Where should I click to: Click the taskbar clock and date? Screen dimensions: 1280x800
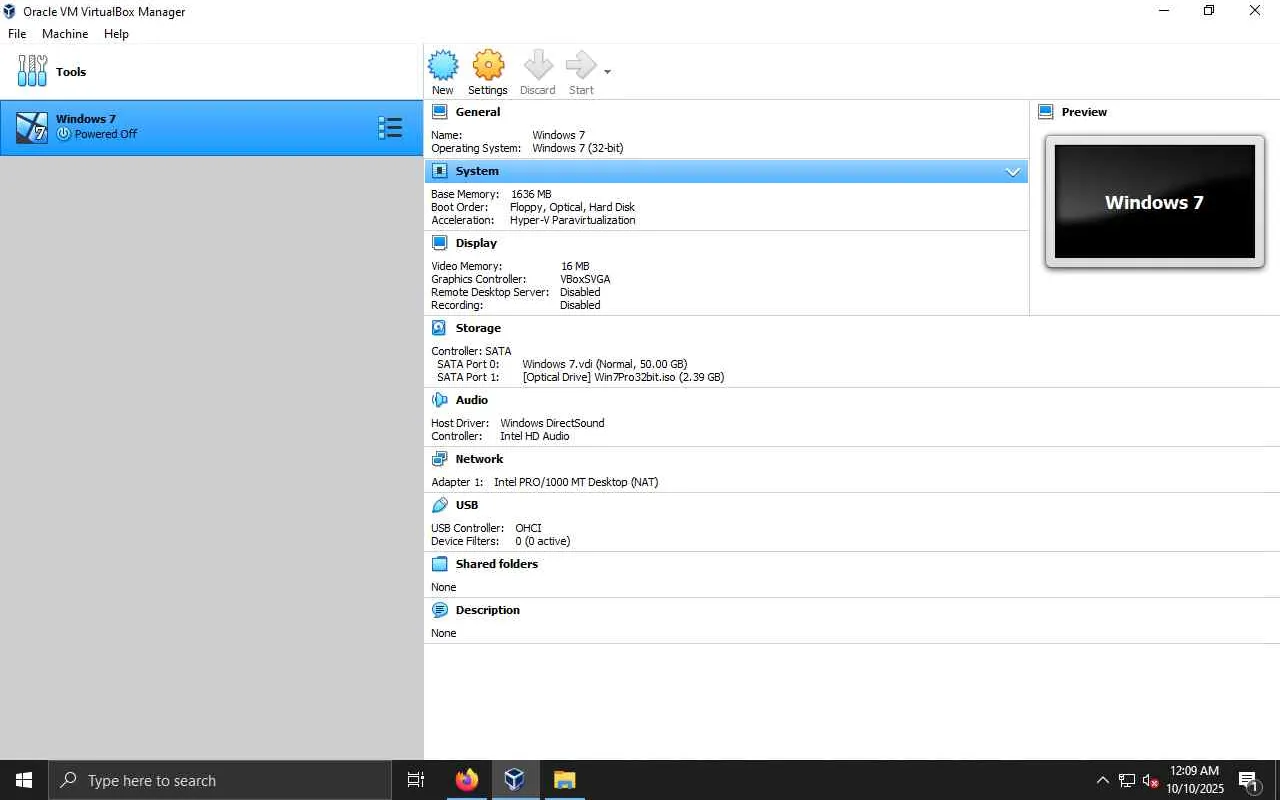click(1195, 780)
